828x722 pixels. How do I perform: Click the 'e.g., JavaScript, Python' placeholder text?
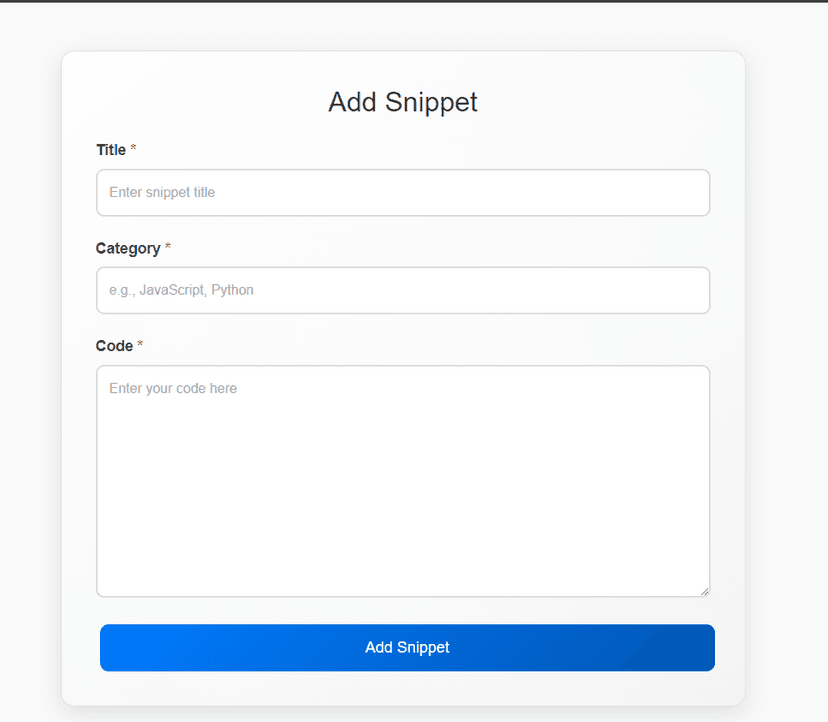[181, 290]
